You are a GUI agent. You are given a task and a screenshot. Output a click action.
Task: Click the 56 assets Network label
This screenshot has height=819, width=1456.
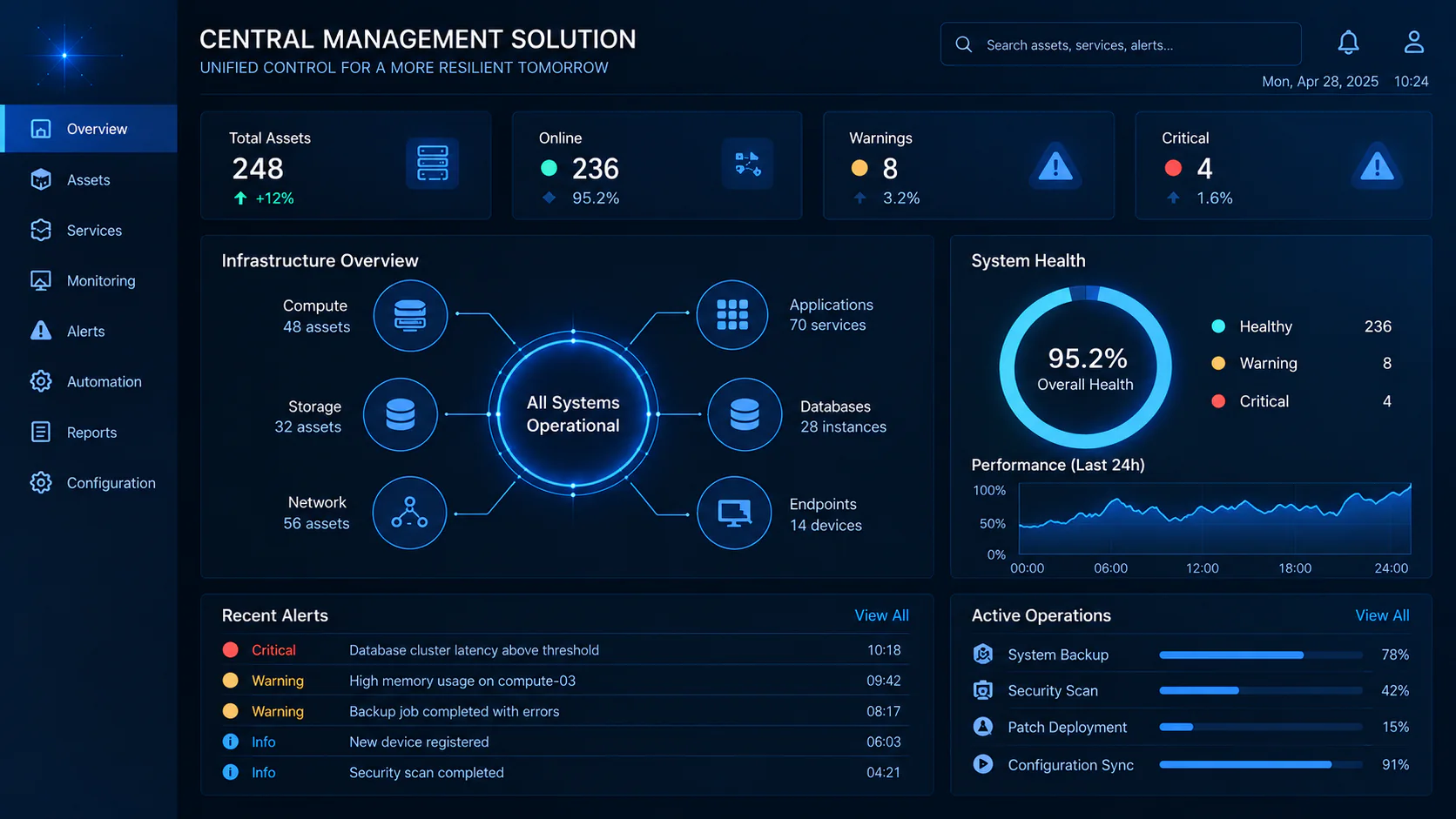(316, 523)
